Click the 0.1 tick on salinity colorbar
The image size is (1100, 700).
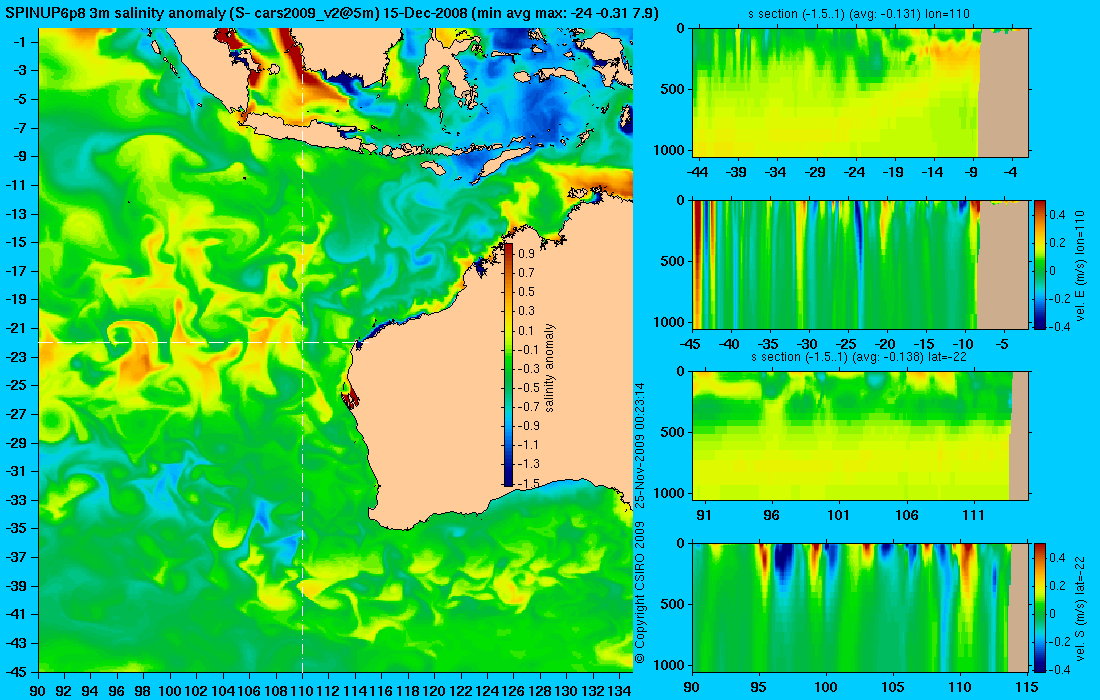pyautogui.click(x=527, y=330)
